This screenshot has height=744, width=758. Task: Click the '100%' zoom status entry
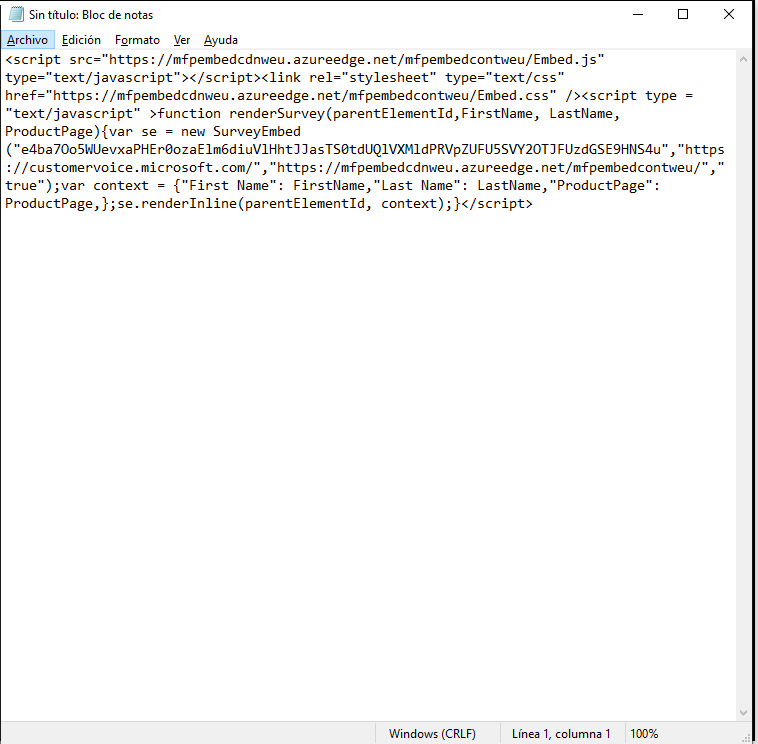(x=644, y=734)
